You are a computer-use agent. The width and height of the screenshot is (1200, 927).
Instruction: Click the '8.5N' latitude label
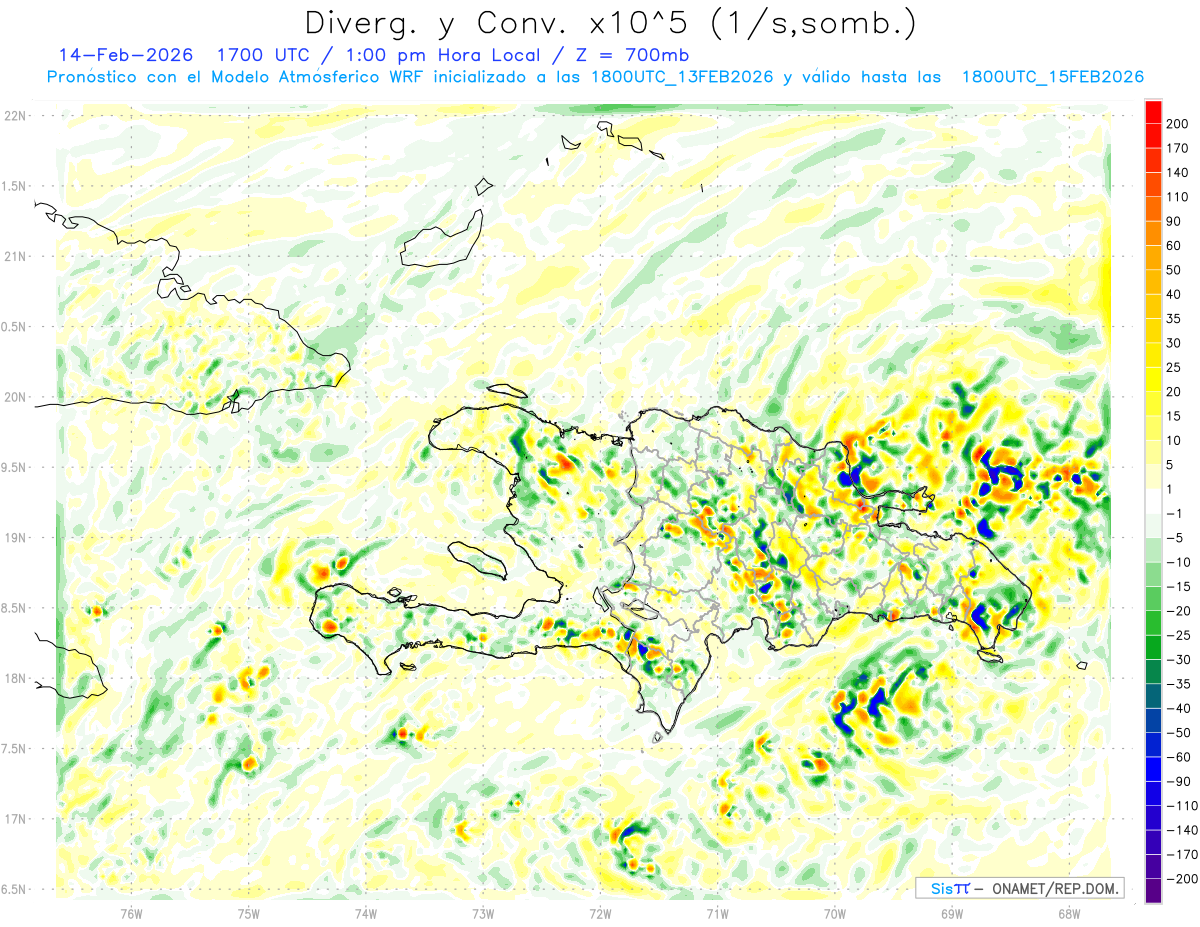[15, 608]
